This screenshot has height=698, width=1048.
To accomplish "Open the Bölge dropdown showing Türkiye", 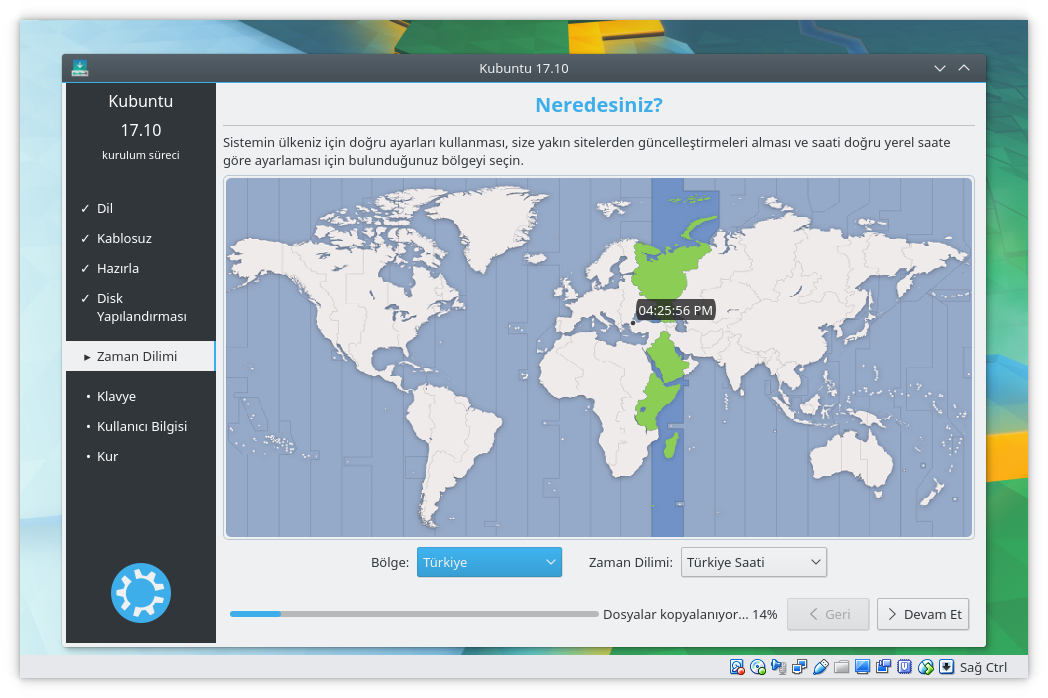I will pyautogui.click(x=489, y=562).
